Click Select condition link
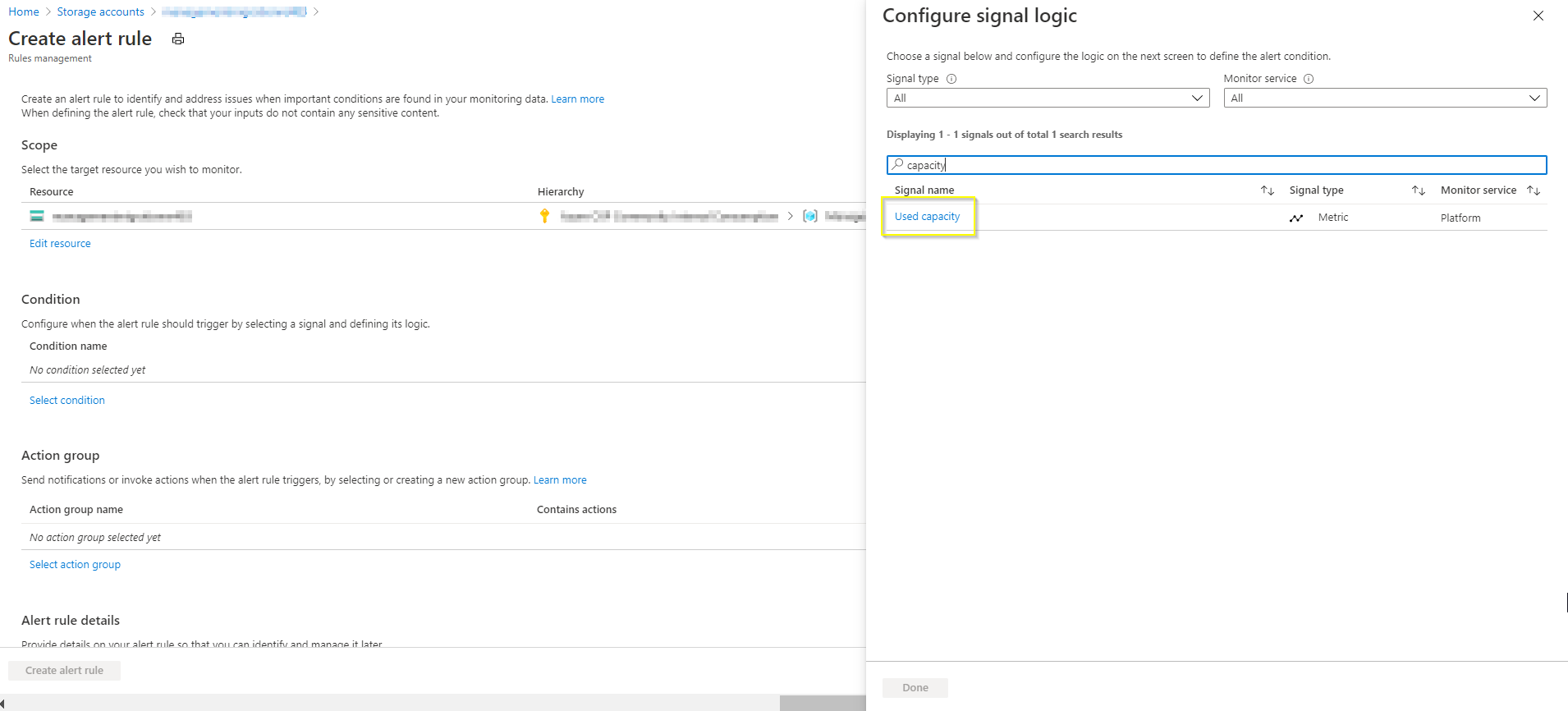Image resolution: width=1568 pixels, height=711 pixels. (67, 401)
